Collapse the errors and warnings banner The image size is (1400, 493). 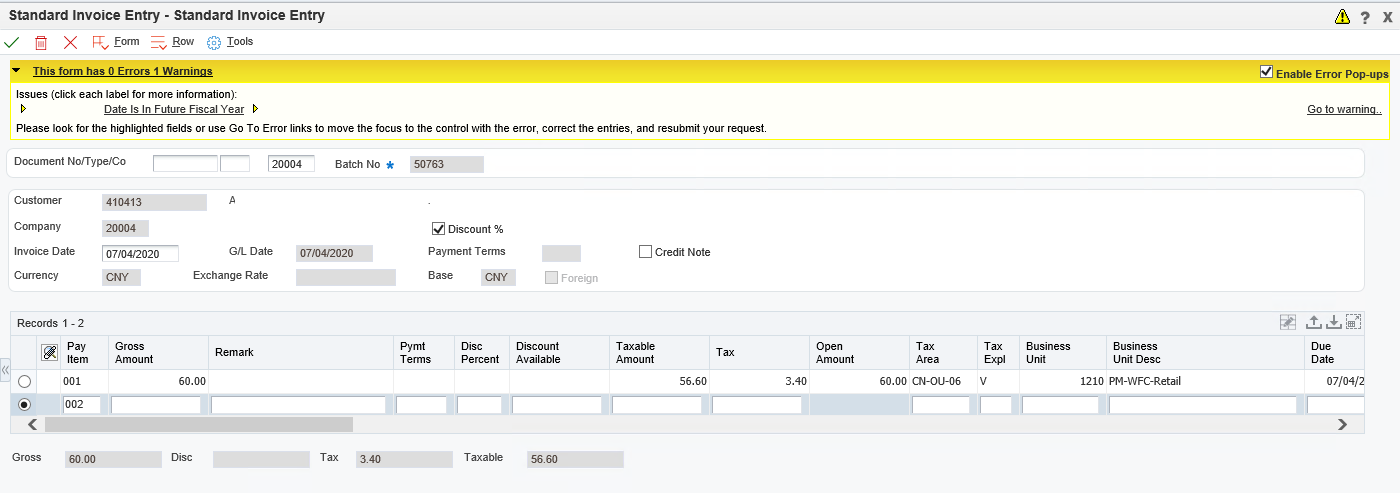(x=16, y=71)
